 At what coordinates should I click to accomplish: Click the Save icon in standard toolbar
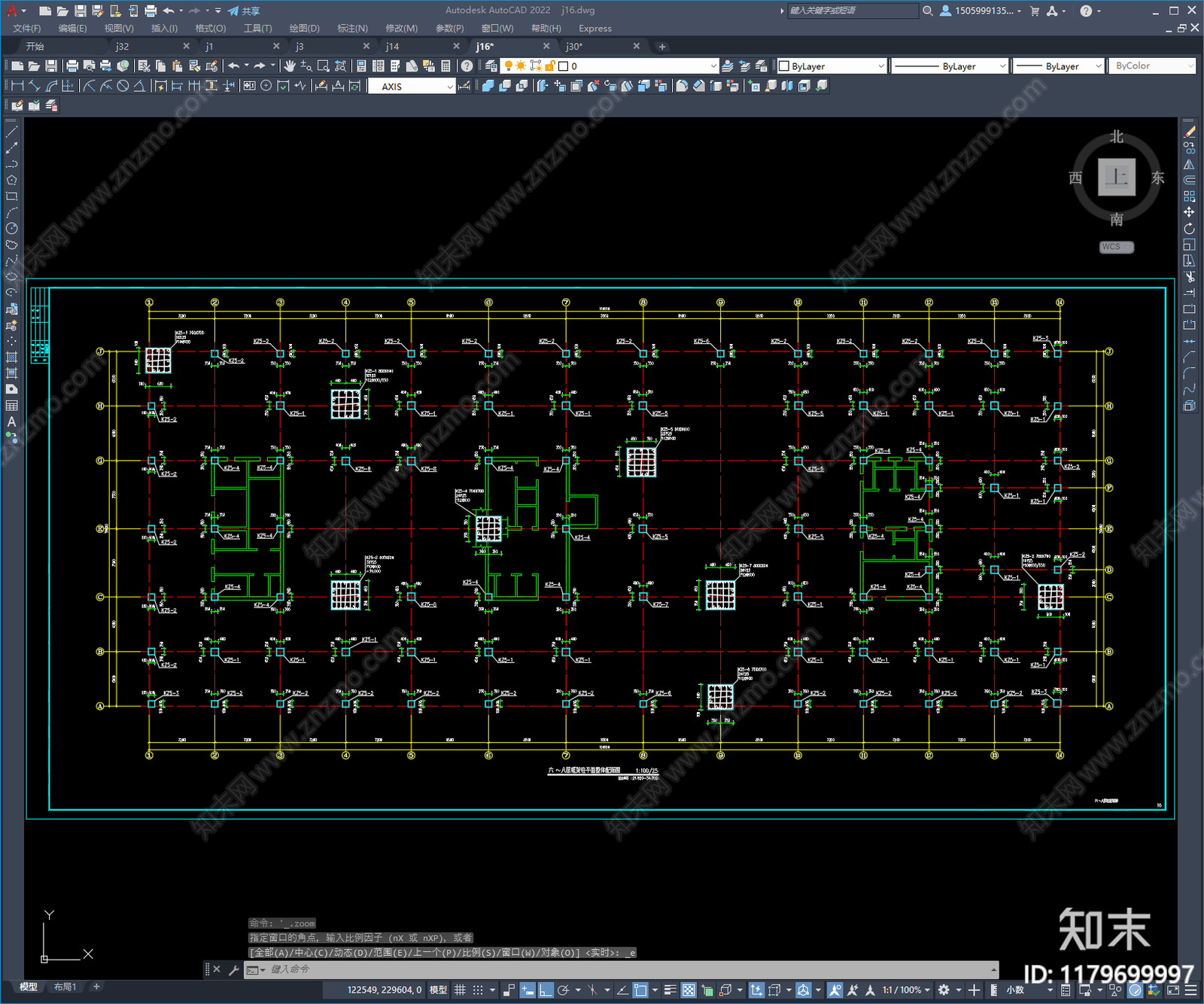point(51,66)
